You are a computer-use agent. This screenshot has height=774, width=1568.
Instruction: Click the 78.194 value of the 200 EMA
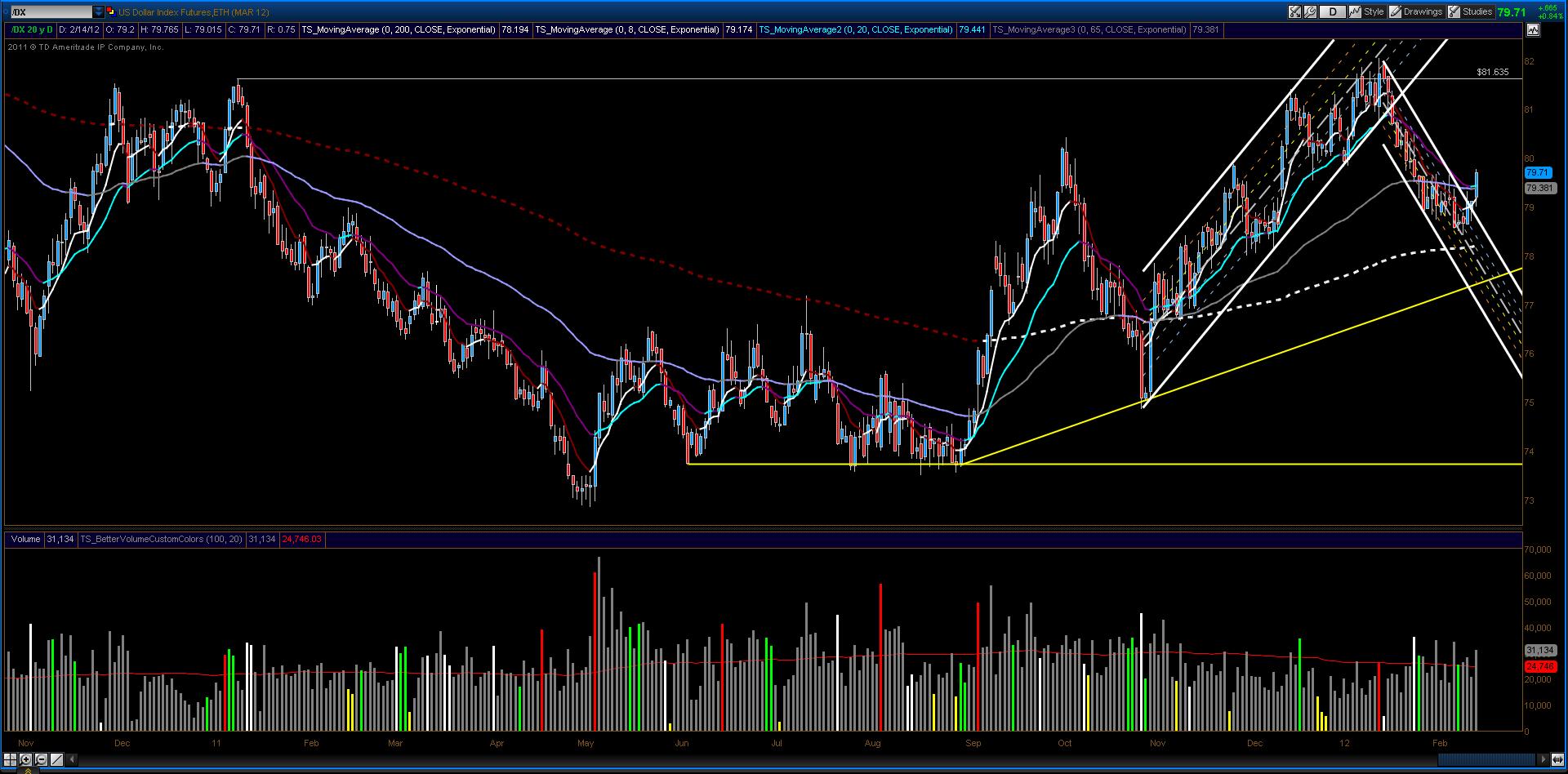(514, 29)
